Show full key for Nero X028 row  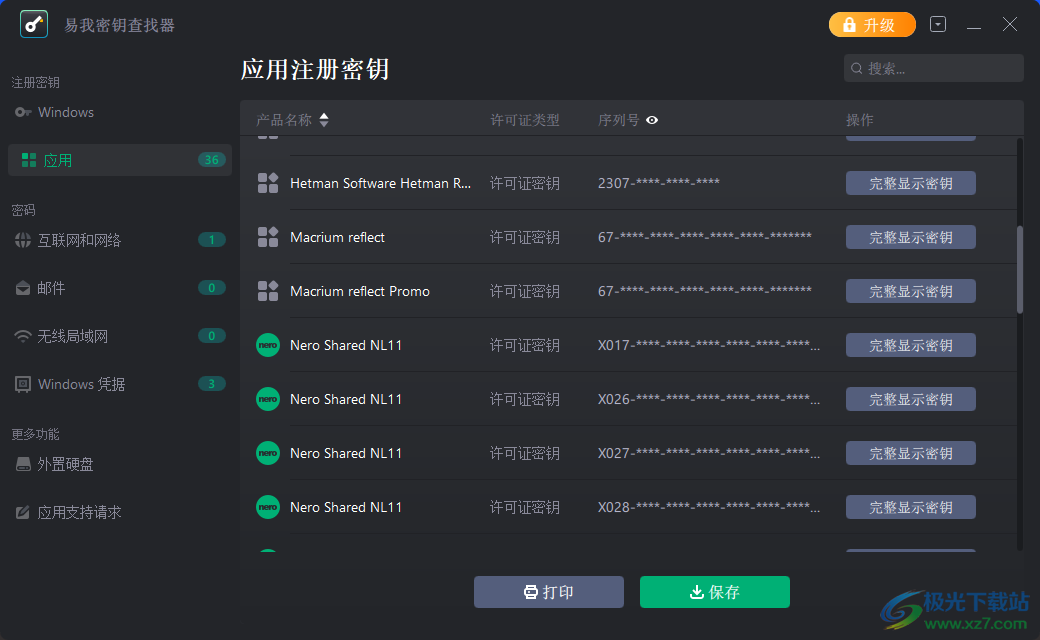911,507
